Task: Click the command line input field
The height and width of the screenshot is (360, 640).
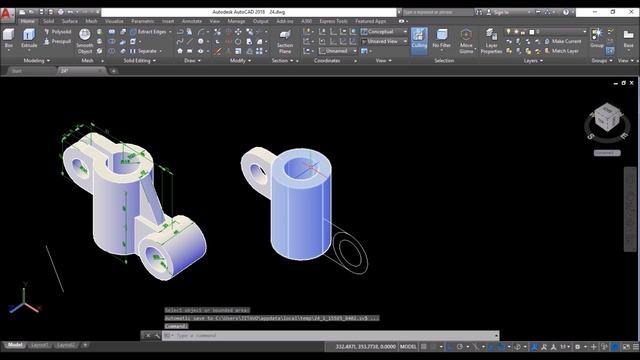Action: 331,336
